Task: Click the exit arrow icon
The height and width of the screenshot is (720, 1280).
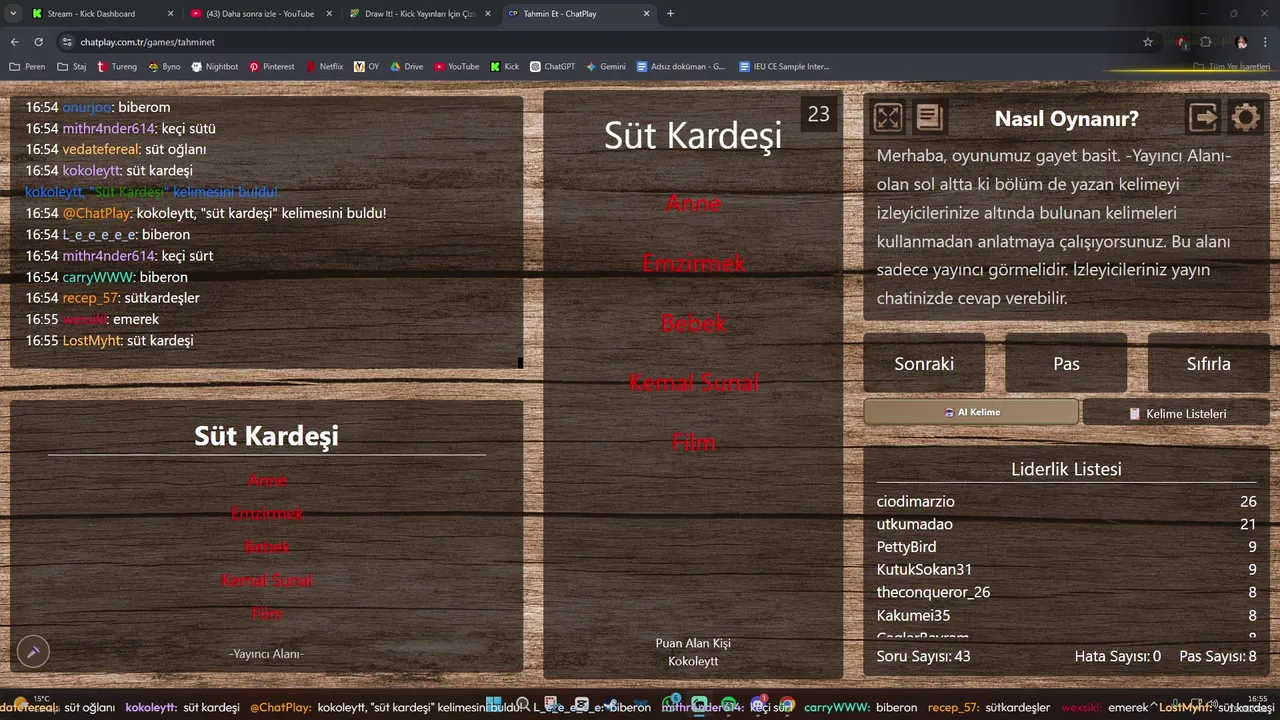Action: point(1204,118)
